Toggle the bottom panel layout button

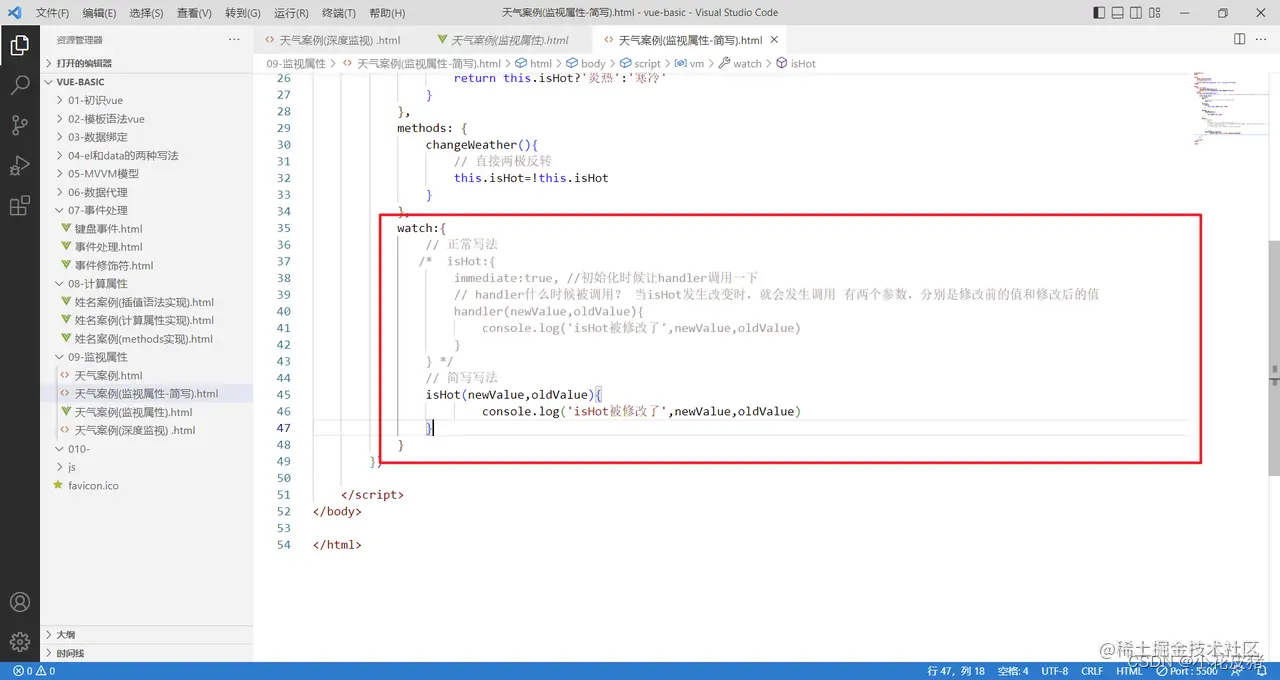click(x=1120, y=13)
